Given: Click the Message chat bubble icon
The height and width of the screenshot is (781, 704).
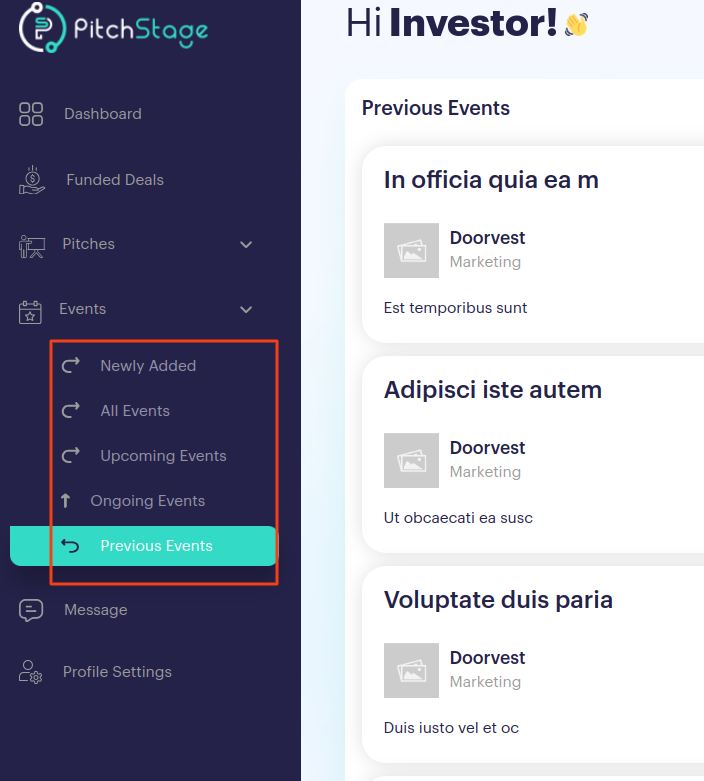Looking at the screenshot, I should [31, 610].
